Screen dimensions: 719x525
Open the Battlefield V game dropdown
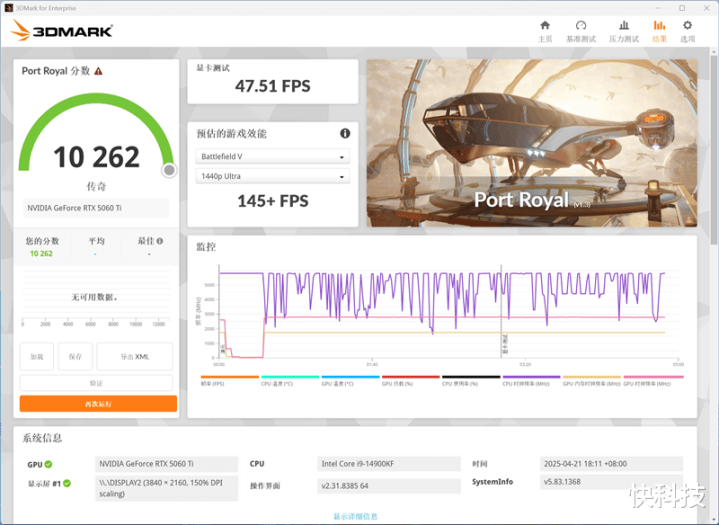(x=273, y=156)
